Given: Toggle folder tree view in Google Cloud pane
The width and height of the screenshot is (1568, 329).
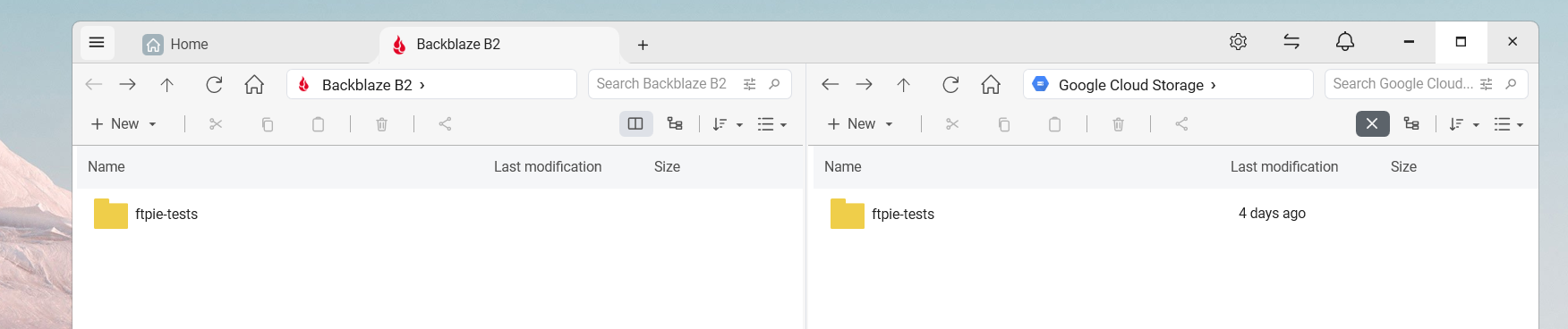Looking at the screenshot, I should (x=1412, y=124).
